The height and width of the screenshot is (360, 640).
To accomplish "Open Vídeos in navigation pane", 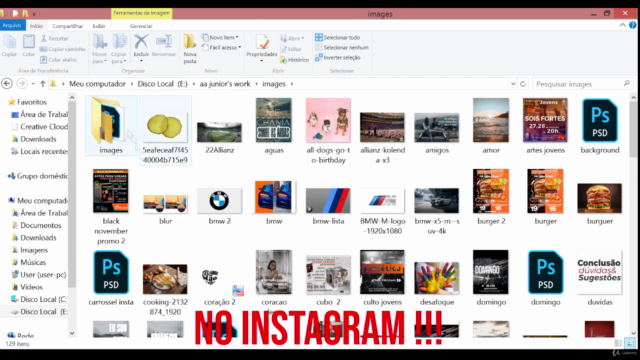I will pos(31,287).
